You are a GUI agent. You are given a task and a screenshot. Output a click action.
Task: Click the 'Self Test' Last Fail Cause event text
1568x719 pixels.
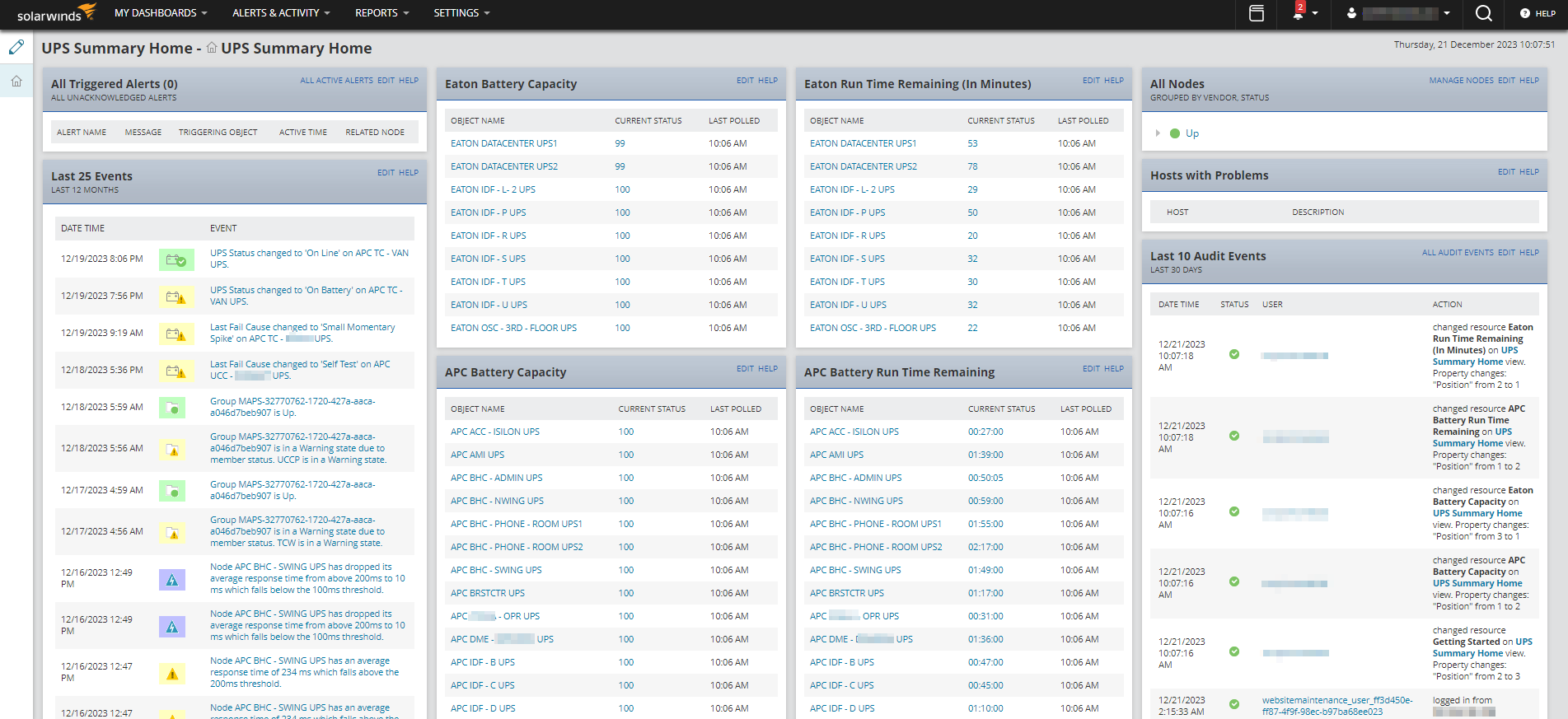point(300,370)
